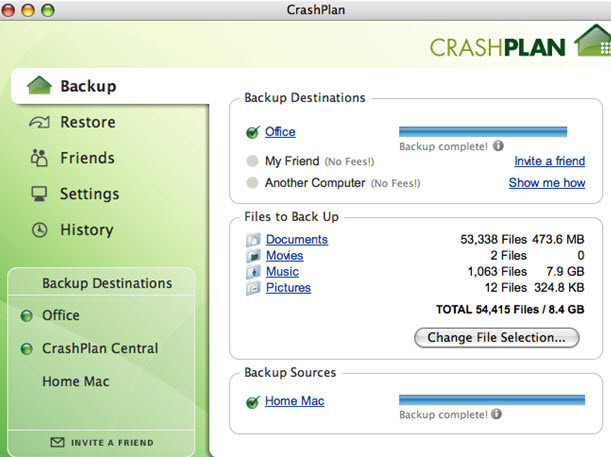Click the Invite a friend link

pyautogui.click(x=549, y=161)
